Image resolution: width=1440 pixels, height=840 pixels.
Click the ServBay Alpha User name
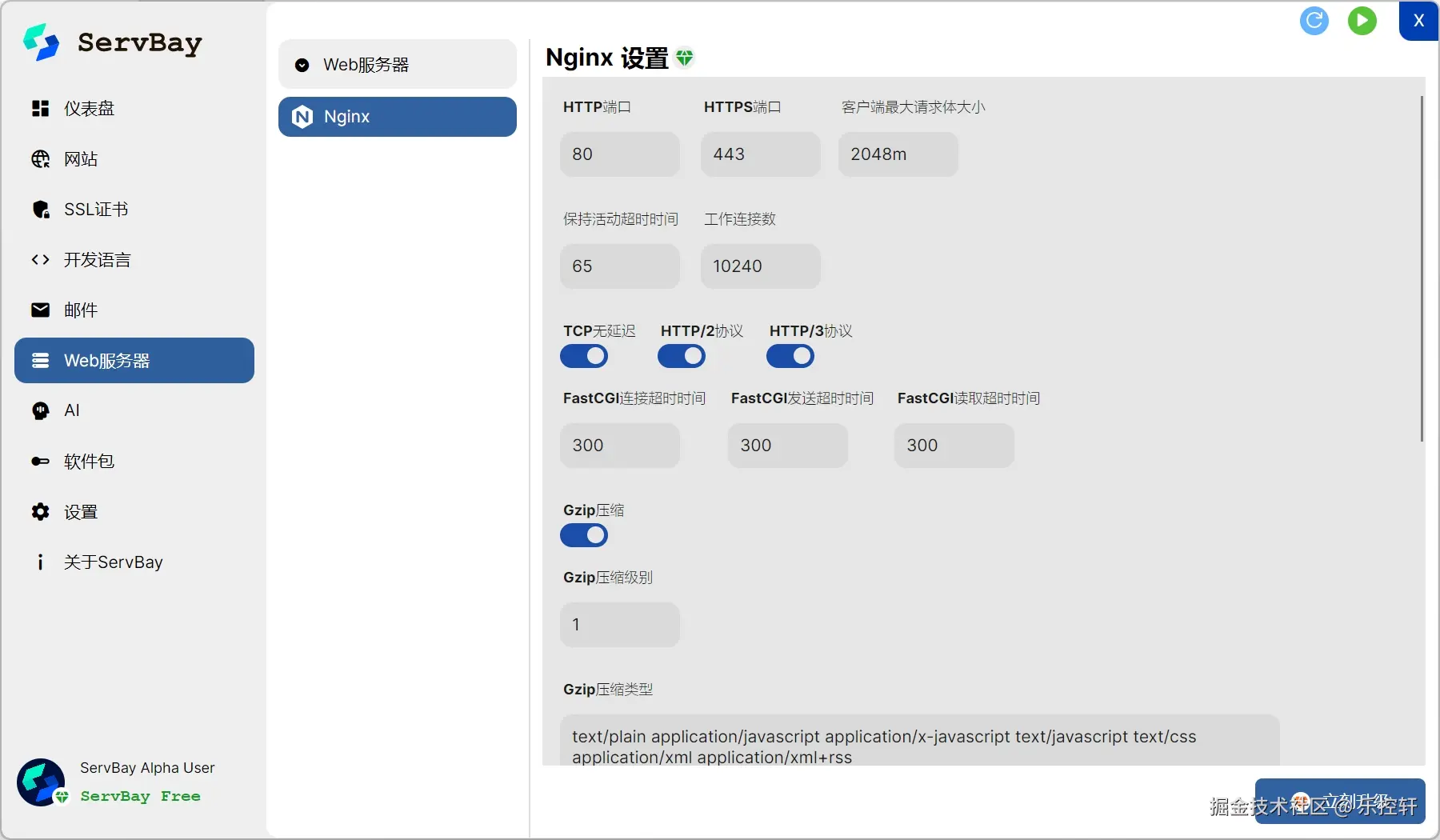(x=147, y=768)
